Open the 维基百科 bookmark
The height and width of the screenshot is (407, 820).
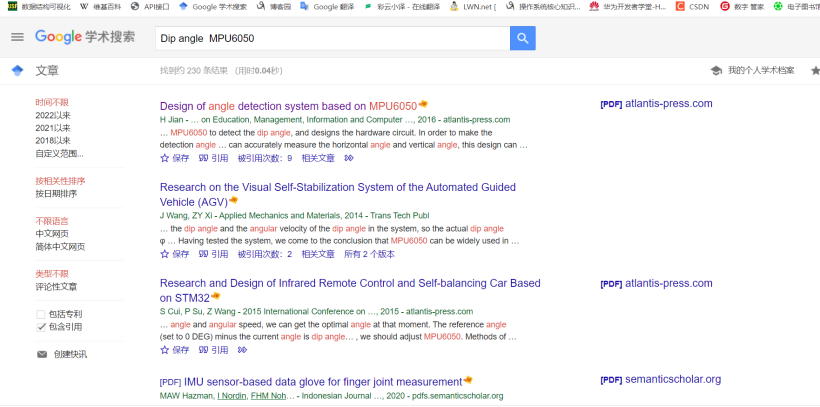[100, 7]
